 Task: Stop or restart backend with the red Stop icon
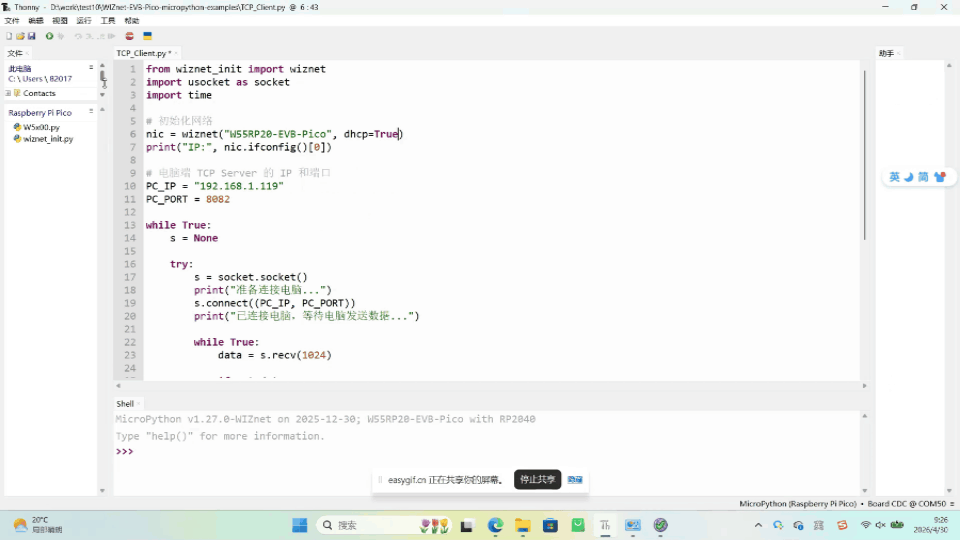coord(129,36)
